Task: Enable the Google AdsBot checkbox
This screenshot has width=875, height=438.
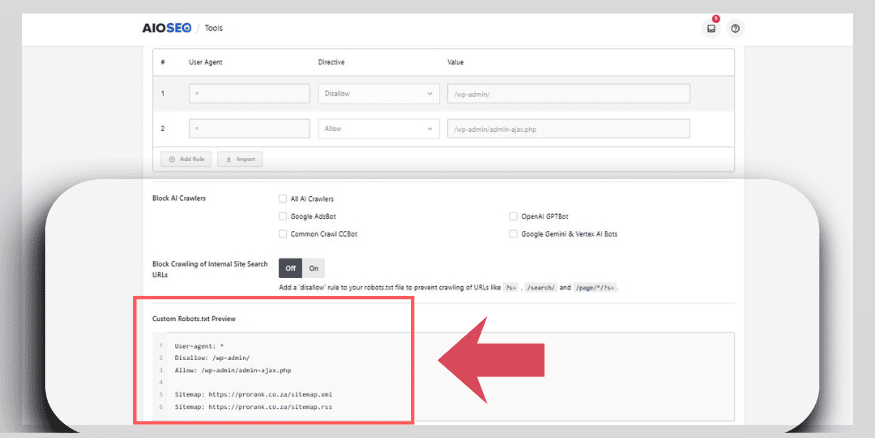Action: (282, 216)
